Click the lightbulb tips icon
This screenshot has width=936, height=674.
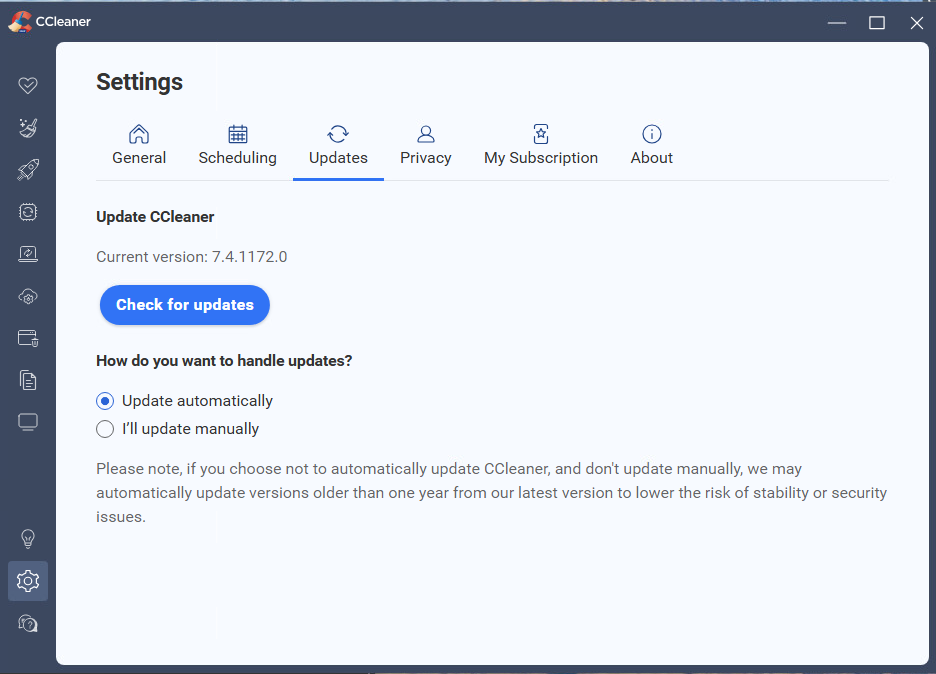pos(28,539)
